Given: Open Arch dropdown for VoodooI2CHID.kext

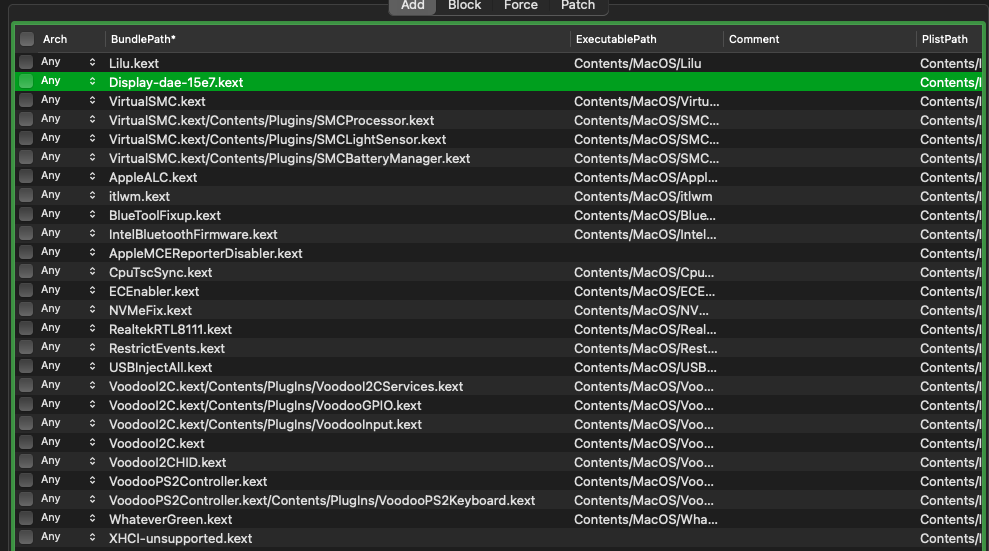Looking at the screenshot, I should pos(68,461).
